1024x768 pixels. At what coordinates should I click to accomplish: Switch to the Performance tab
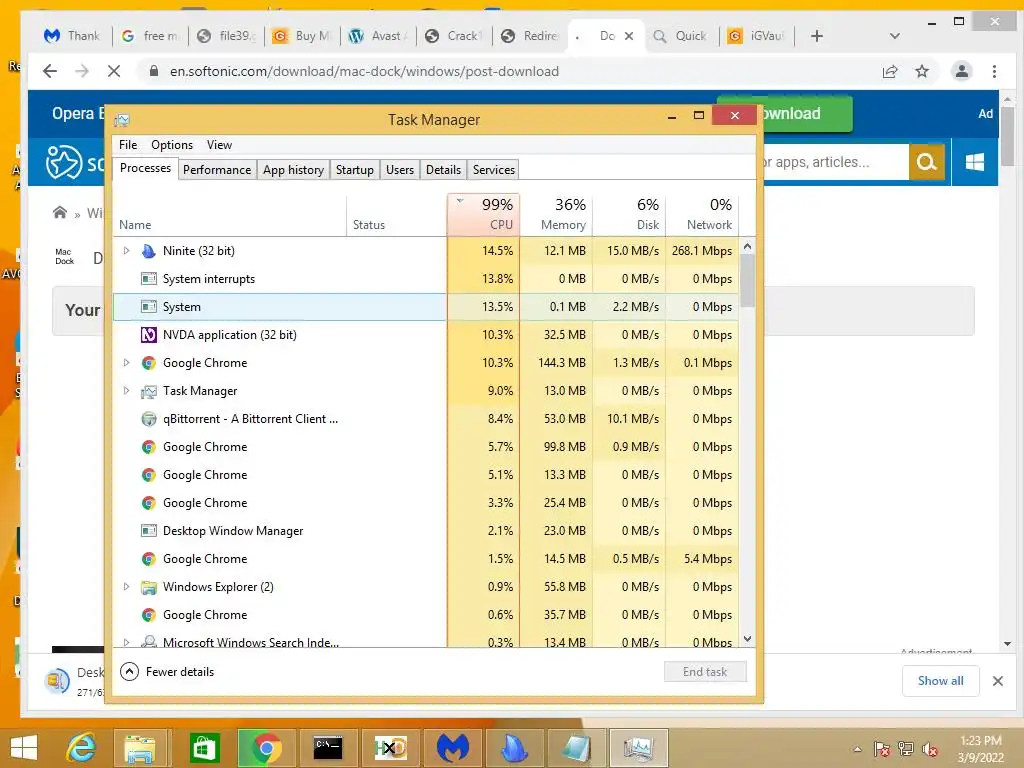(217, 170)
